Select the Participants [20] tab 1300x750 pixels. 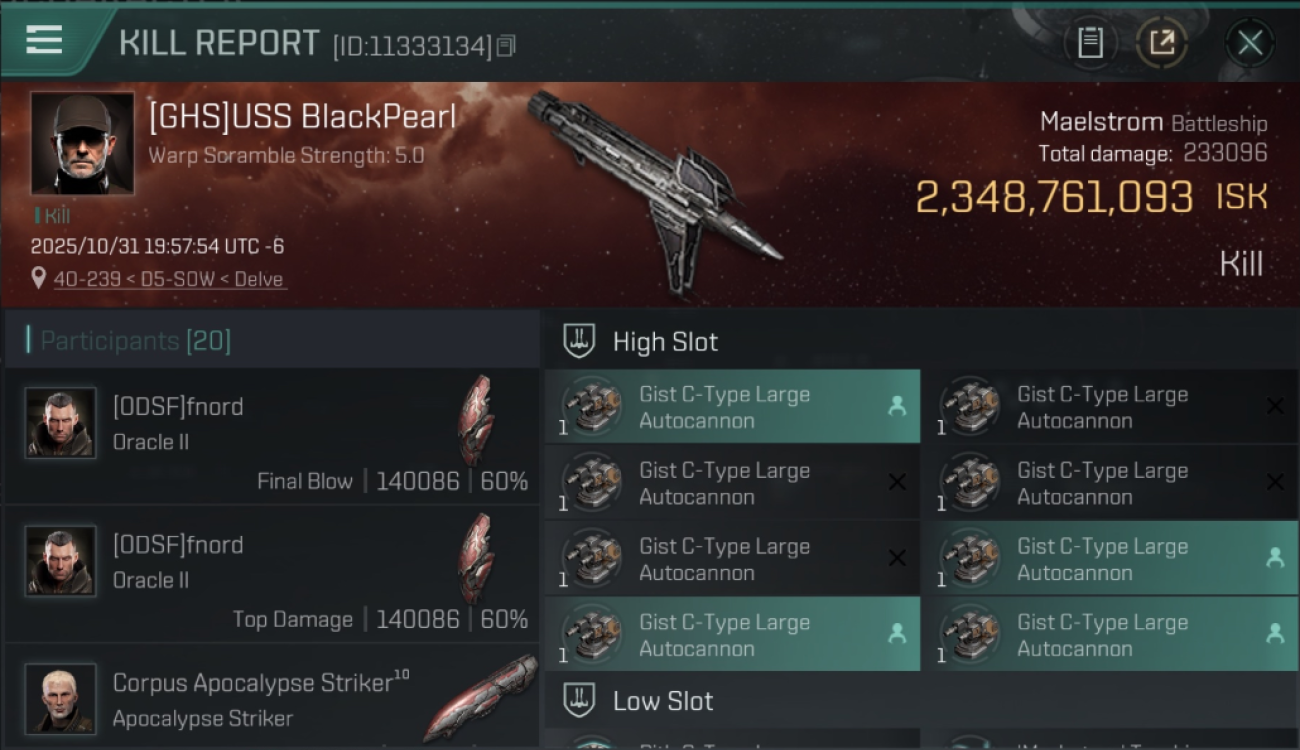135,341
